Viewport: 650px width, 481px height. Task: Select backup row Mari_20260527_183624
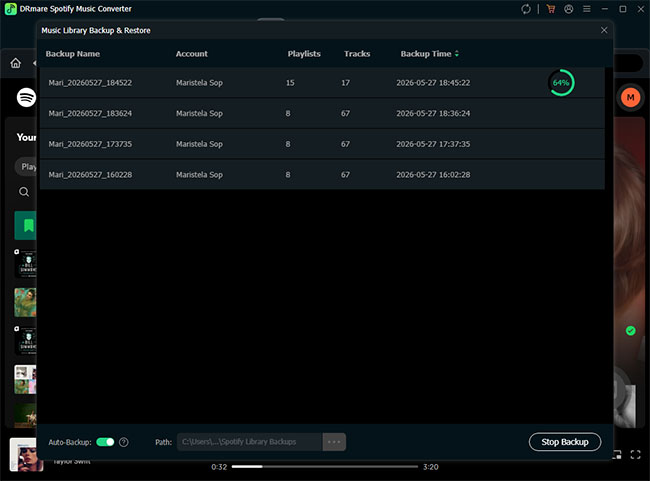point(322,113)
